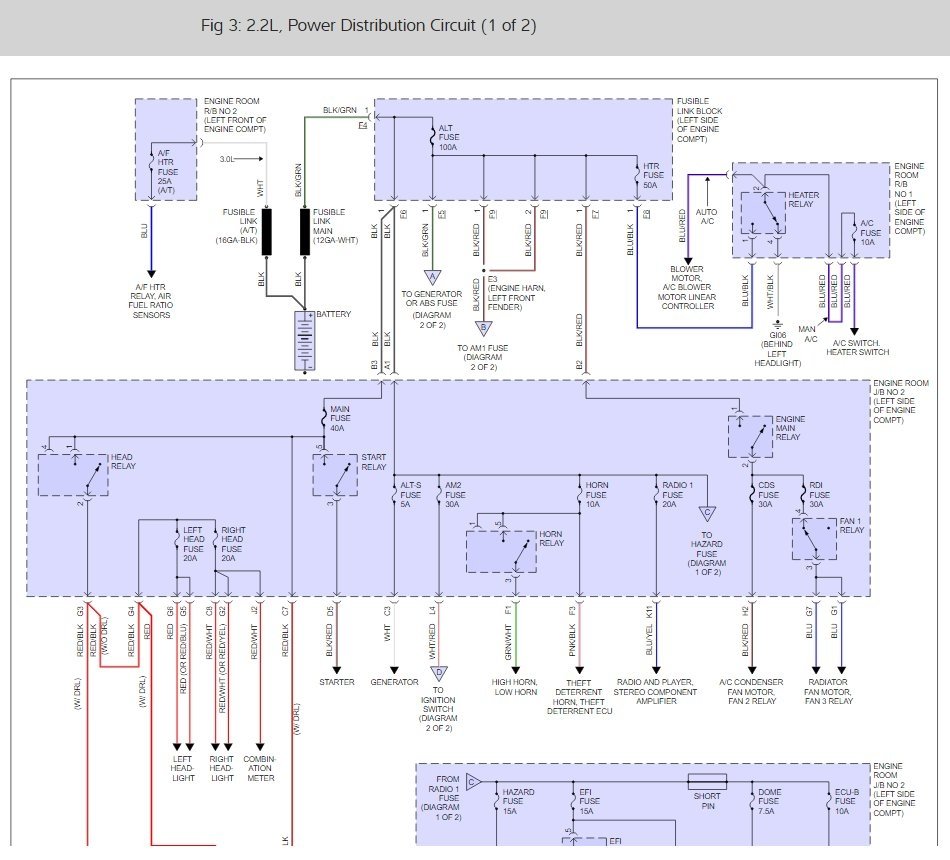This screenshot has width=950, height=860.
Task: Click 'BATTERY' label
Action: tap(334, 314)
